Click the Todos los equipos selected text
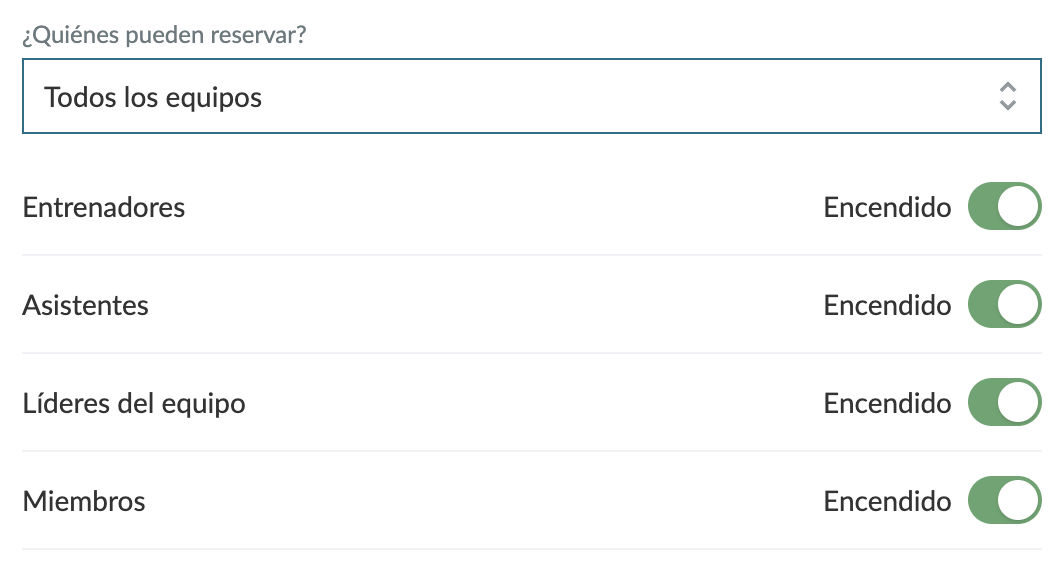The height and width of the screenshot is (566, 1060). coord(153,97)
